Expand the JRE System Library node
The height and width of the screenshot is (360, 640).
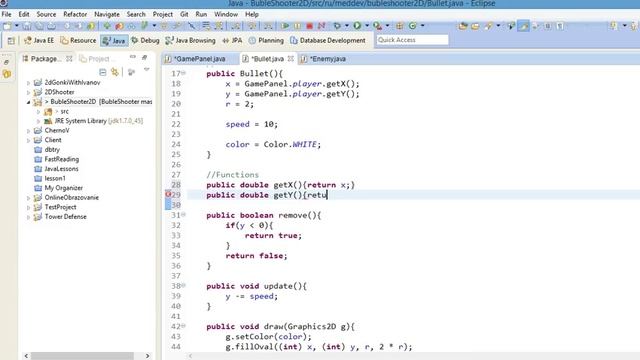click(x=38, y=121)
